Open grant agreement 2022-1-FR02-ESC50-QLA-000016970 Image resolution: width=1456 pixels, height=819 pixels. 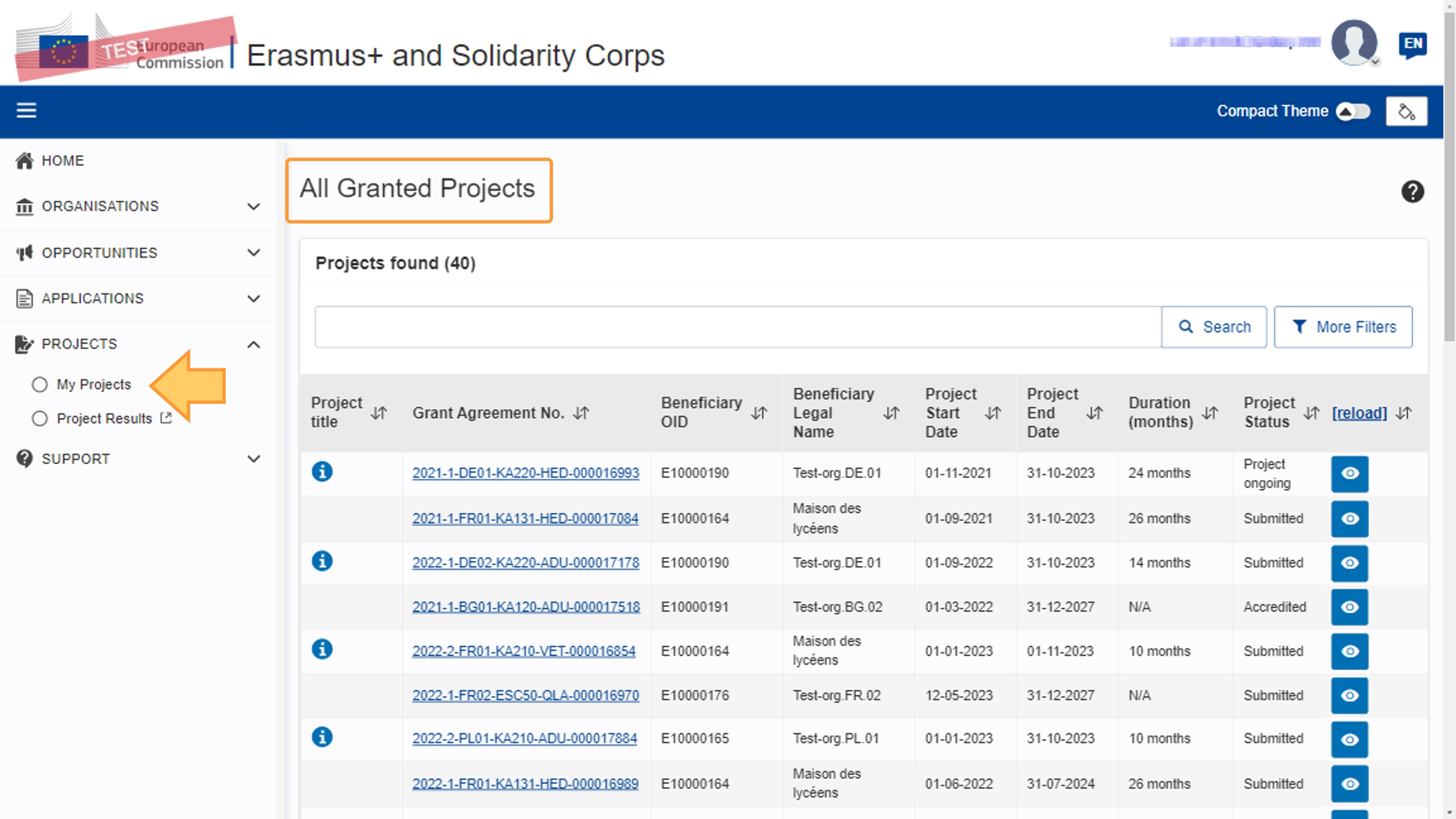tap(526, 695)
